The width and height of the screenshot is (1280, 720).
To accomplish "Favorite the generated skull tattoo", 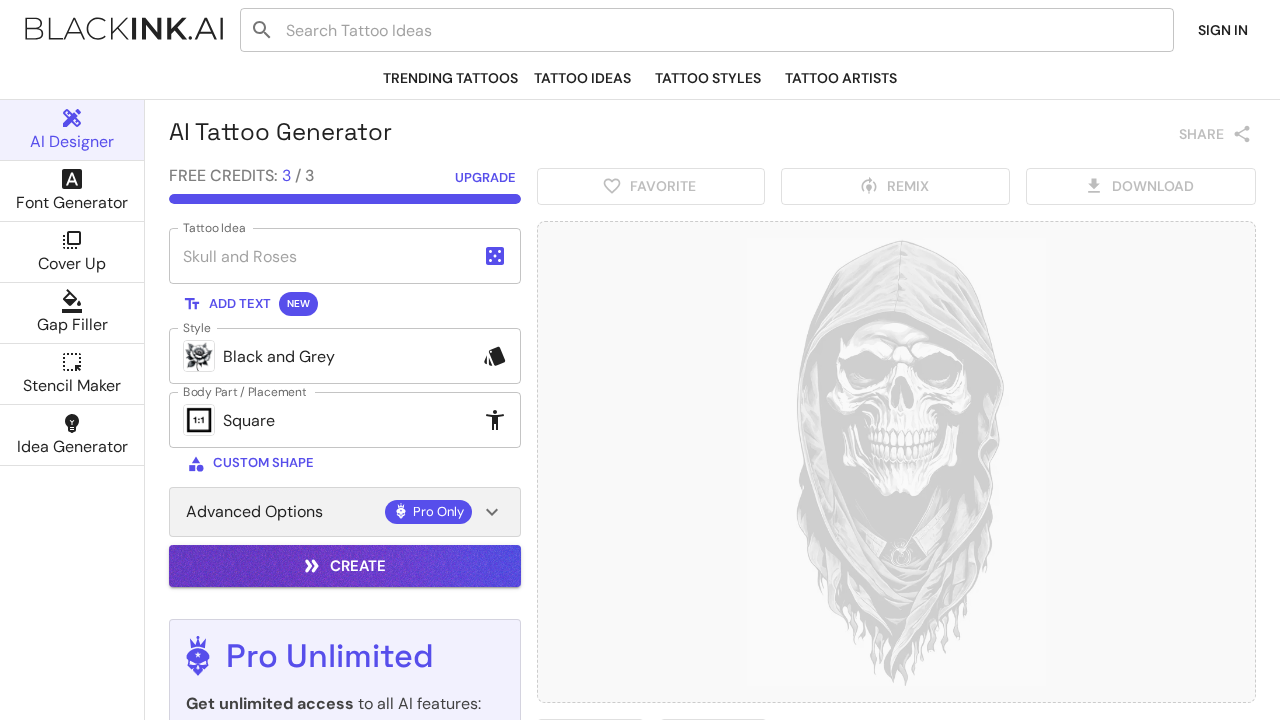I will (650, 186).
